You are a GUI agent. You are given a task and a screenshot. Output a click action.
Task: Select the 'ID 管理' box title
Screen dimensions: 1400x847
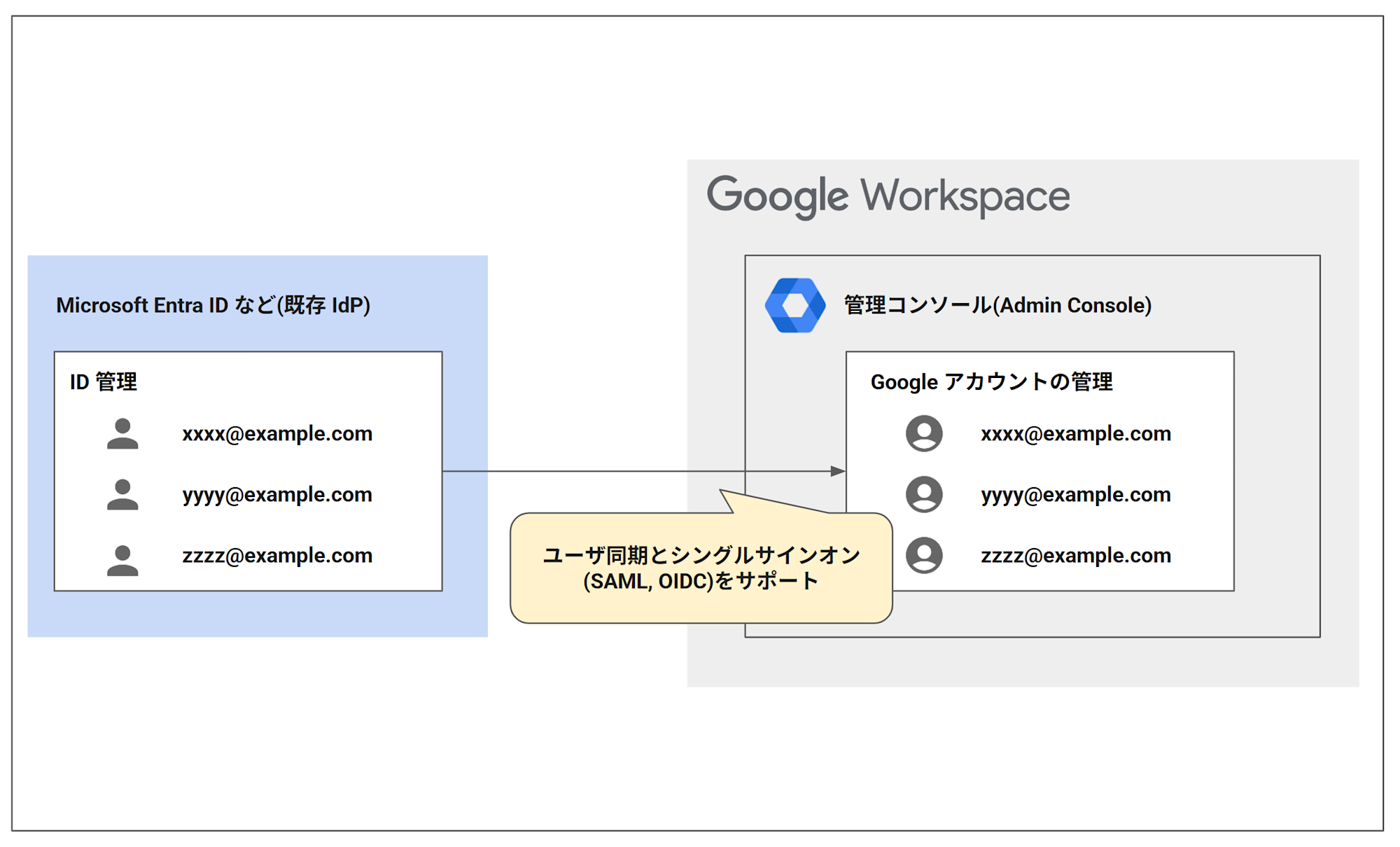pyautogui.click(x=104, y=381)
